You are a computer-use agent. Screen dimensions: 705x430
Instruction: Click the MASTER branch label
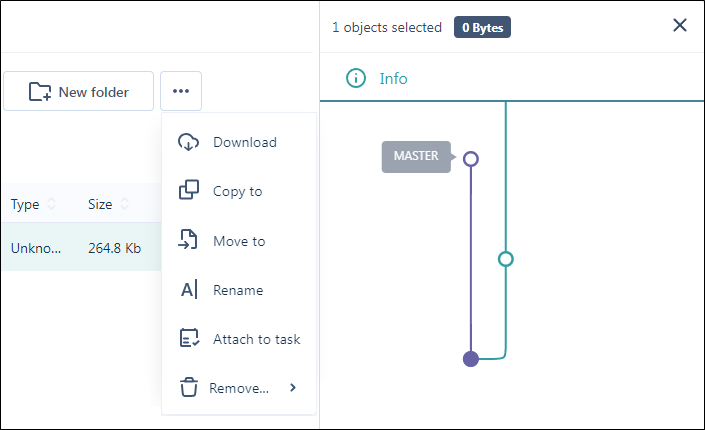click(416, 157)
